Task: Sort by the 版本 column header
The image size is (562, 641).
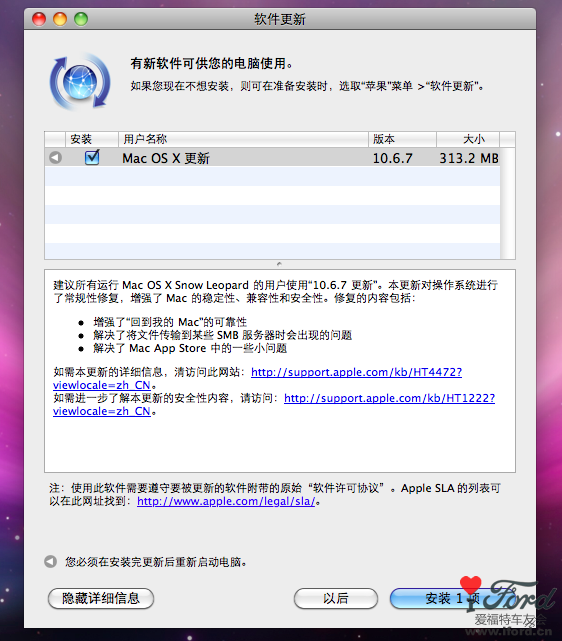Action: 402,139
